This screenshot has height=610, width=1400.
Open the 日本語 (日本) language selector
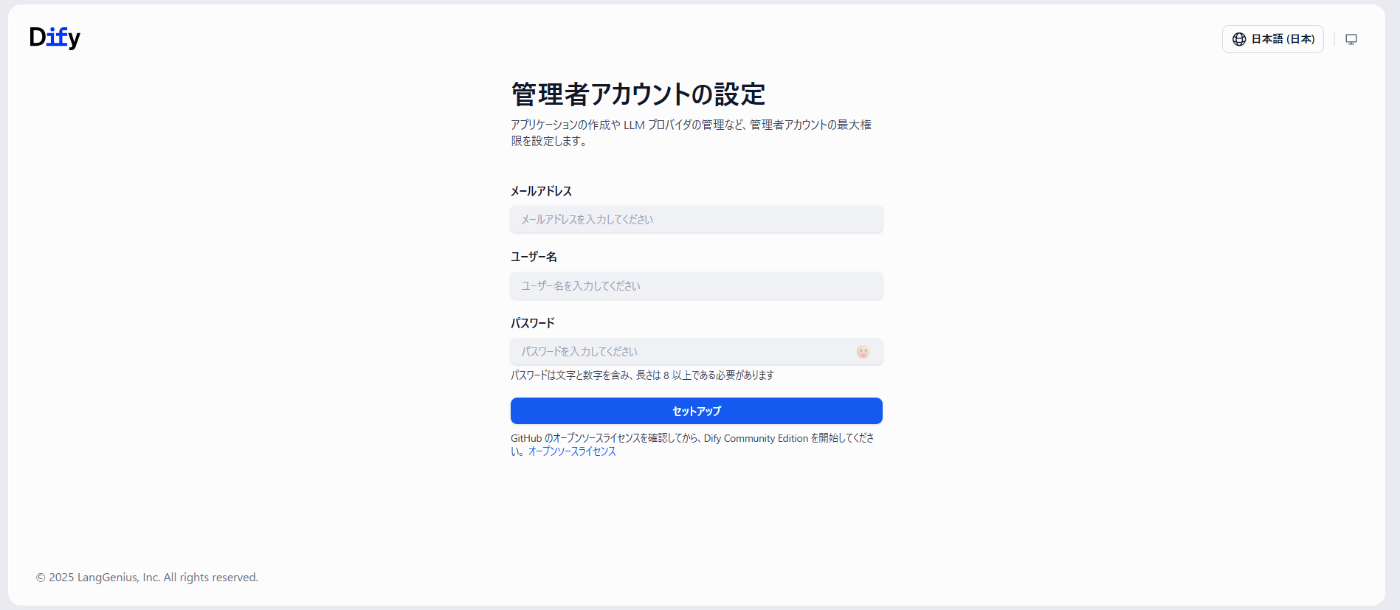click(x=1272, y=39)
